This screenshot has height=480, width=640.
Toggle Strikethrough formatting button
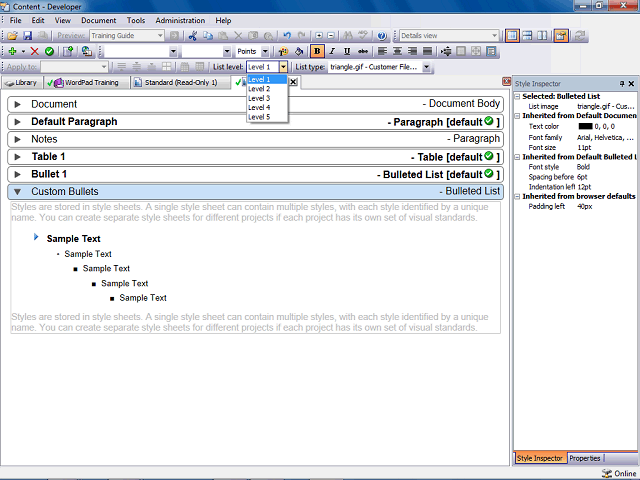coord(362,51)
